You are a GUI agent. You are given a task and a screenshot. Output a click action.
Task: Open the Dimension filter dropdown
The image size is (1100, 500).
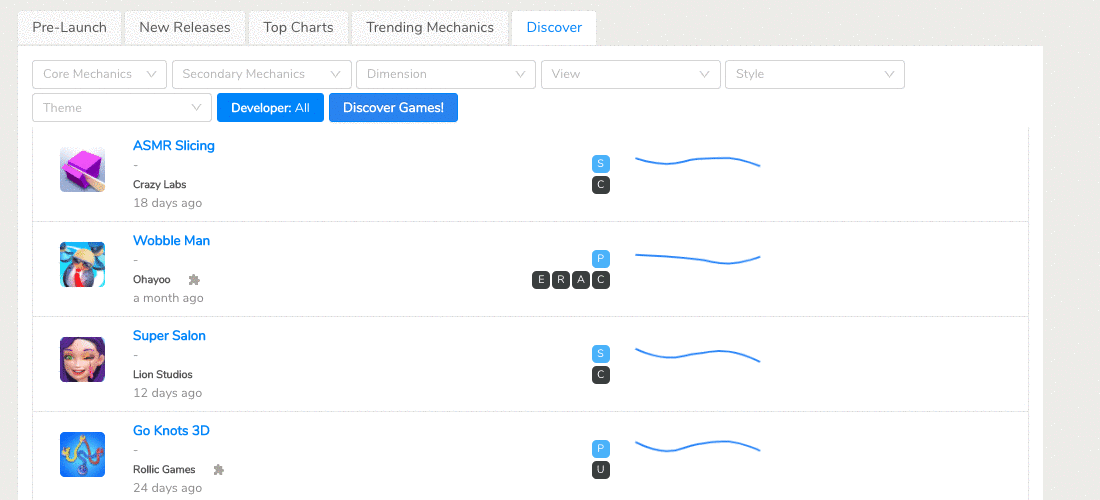coord(446,74)
